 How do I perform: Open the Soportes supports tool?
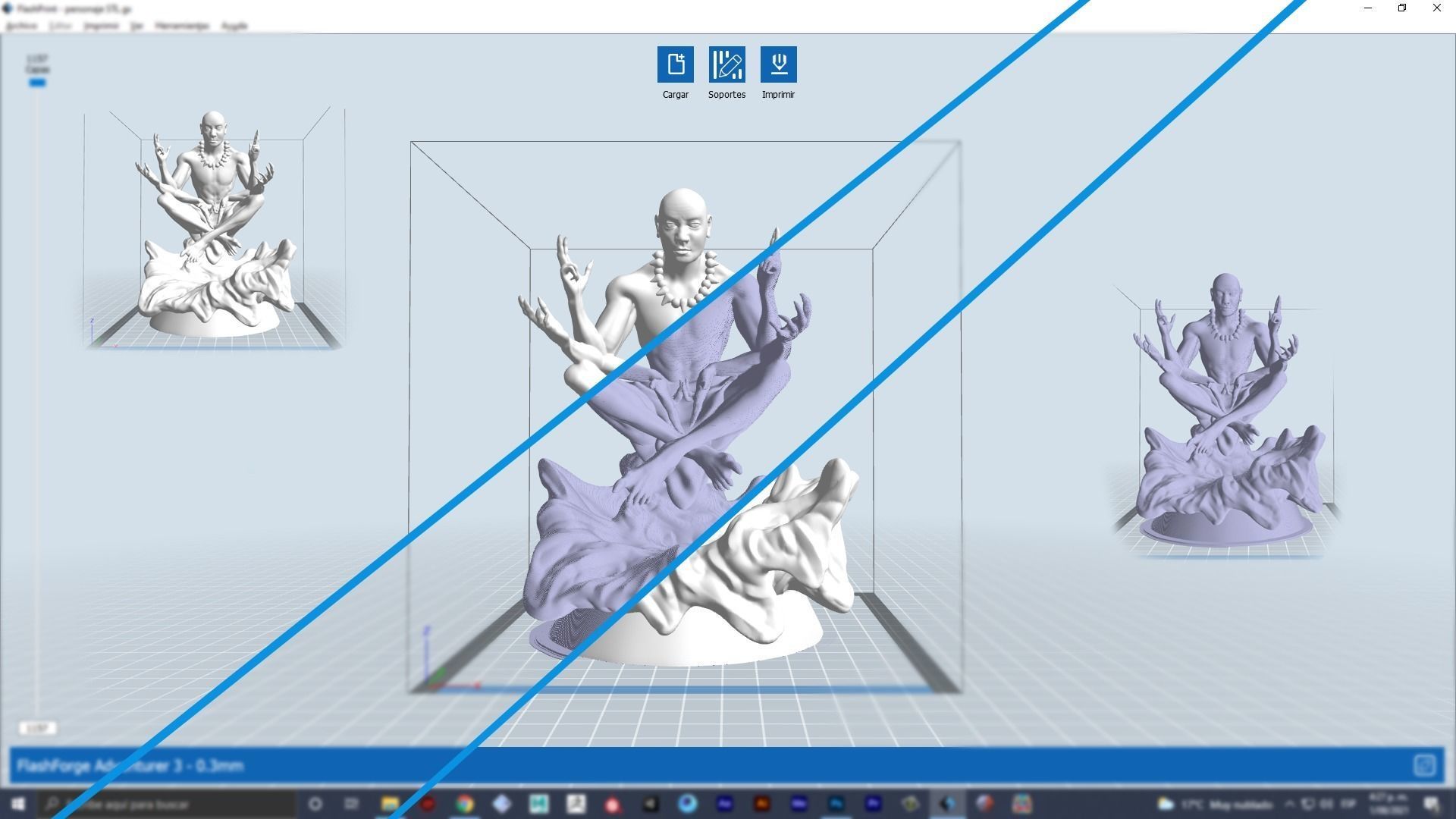(726, 64)
